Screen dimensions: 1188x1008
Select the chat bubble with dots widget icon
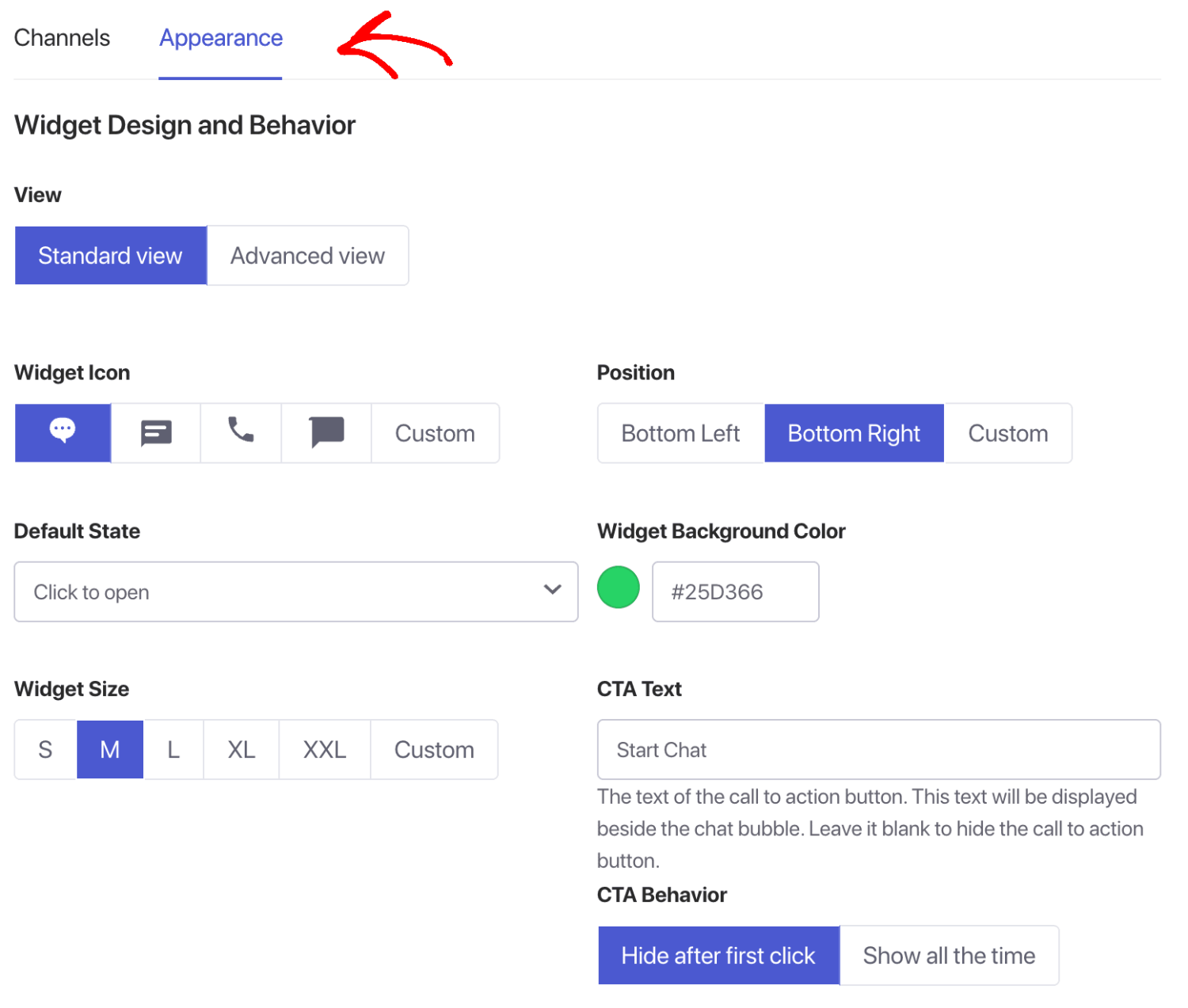(62, 432)
